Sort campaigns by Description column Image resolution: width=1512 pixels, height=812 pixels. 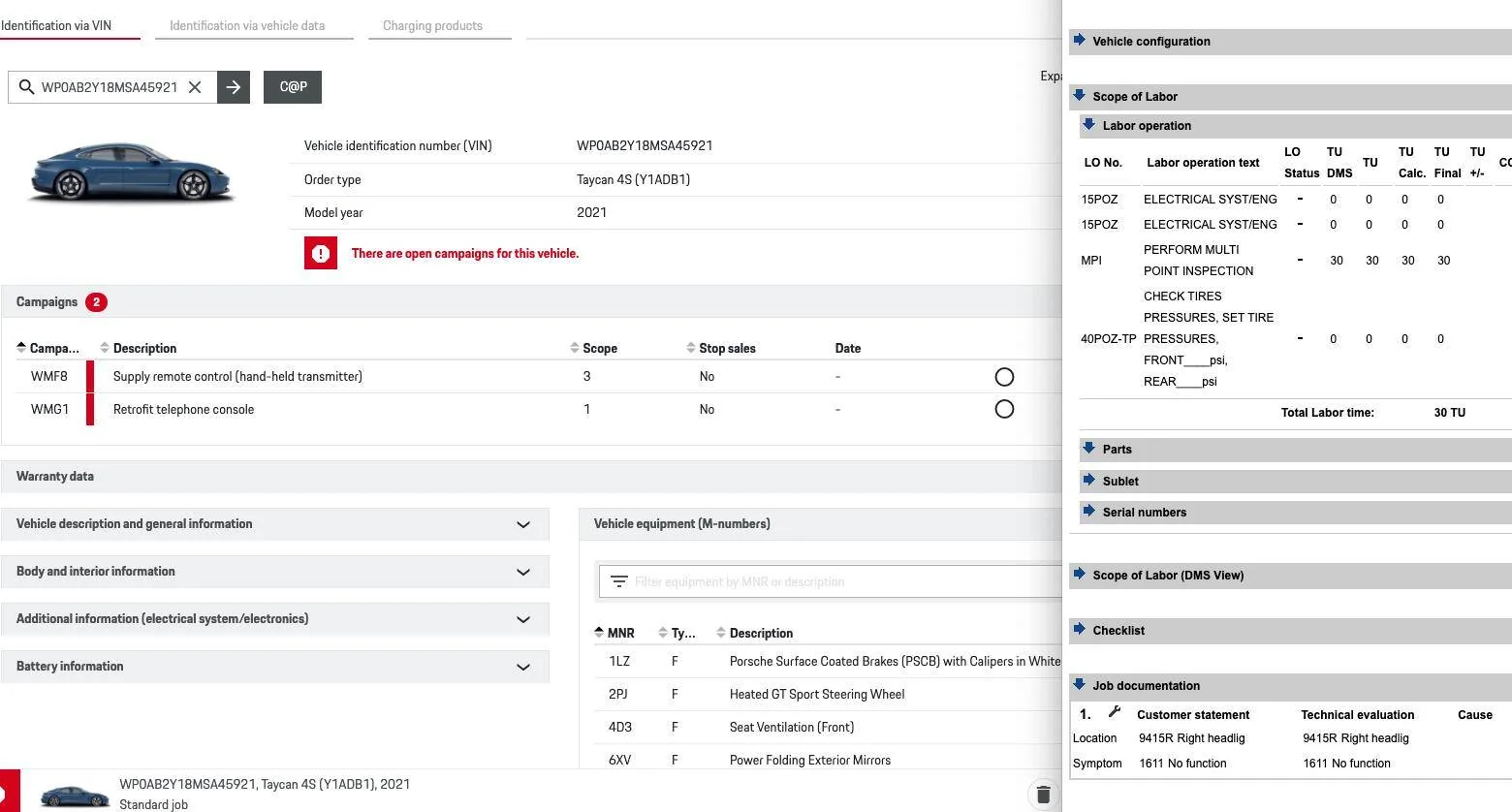138,348
